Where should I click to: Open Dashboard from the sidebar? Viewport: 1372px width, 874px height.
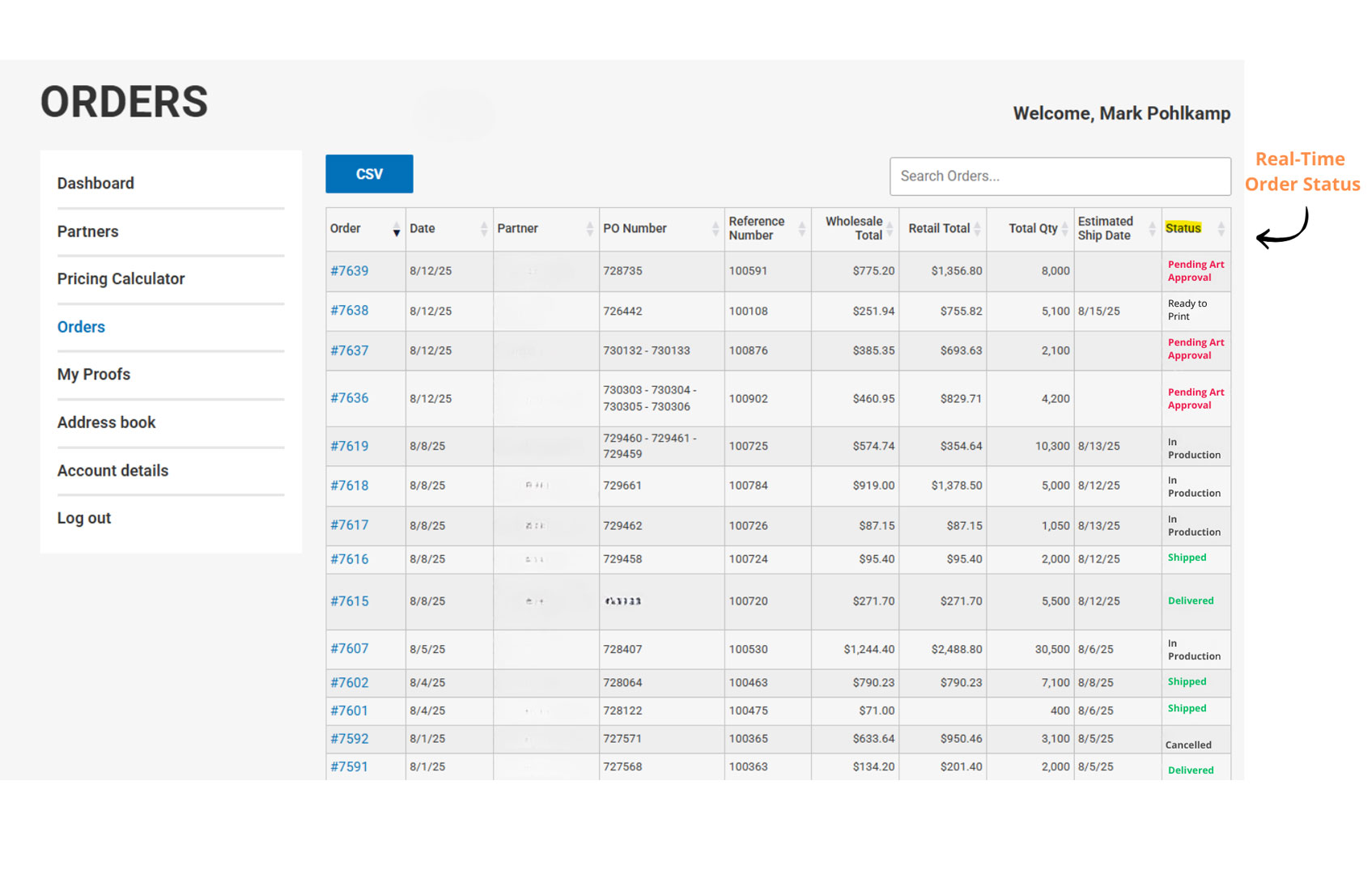[x=96, y=183]
